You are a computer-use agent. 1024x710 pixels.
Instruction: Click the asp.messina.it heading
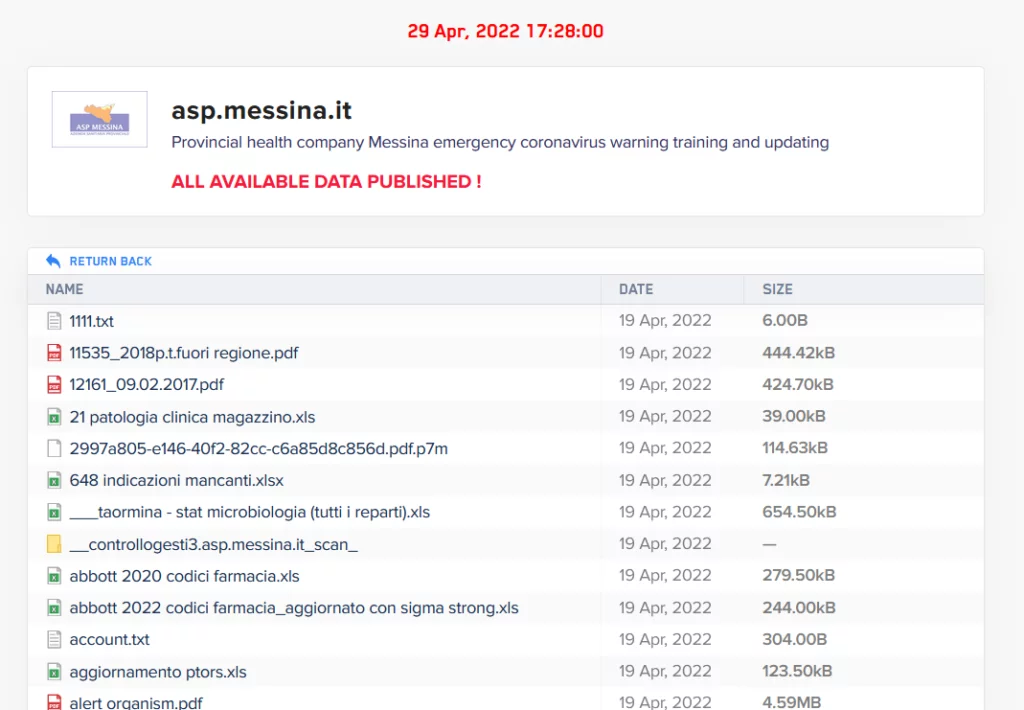click(x=261, y=110)
